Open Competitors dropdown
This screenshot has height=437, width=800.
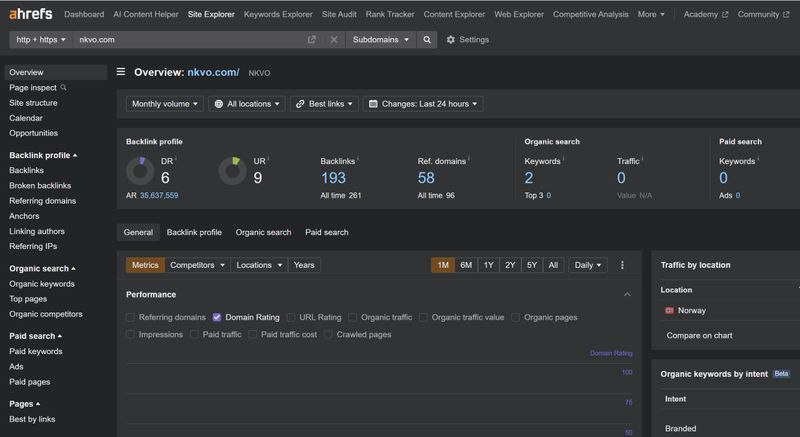click(x=197, y=265)
